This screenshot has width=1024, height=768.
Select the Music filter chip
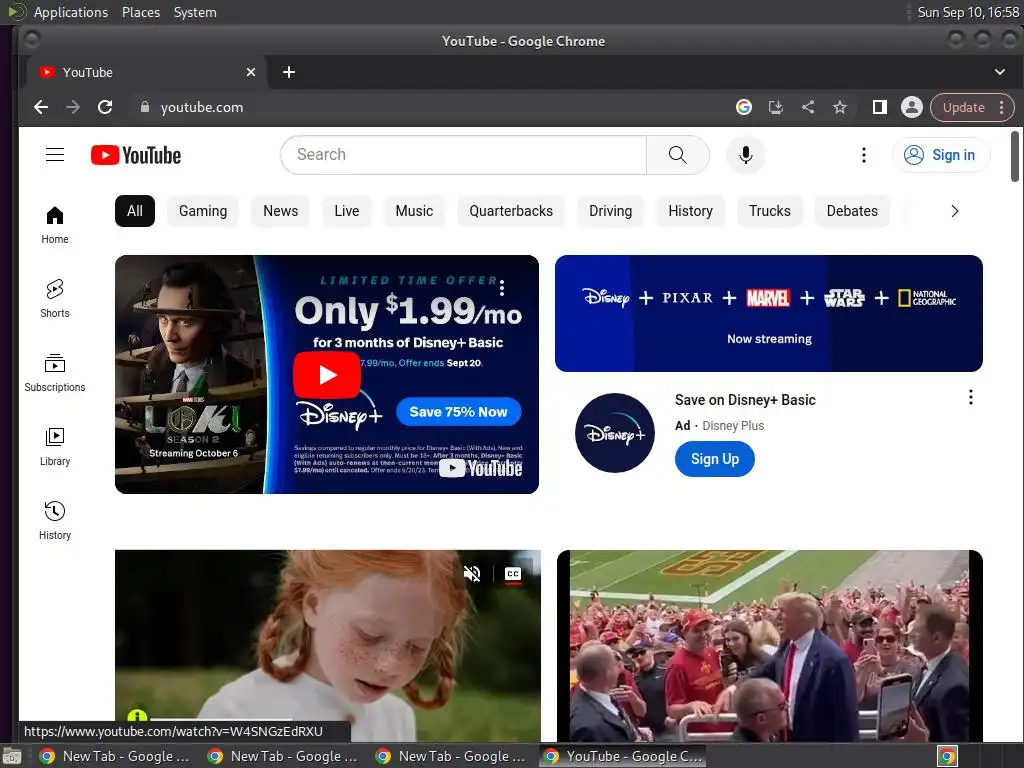click(x=414, y=211)
